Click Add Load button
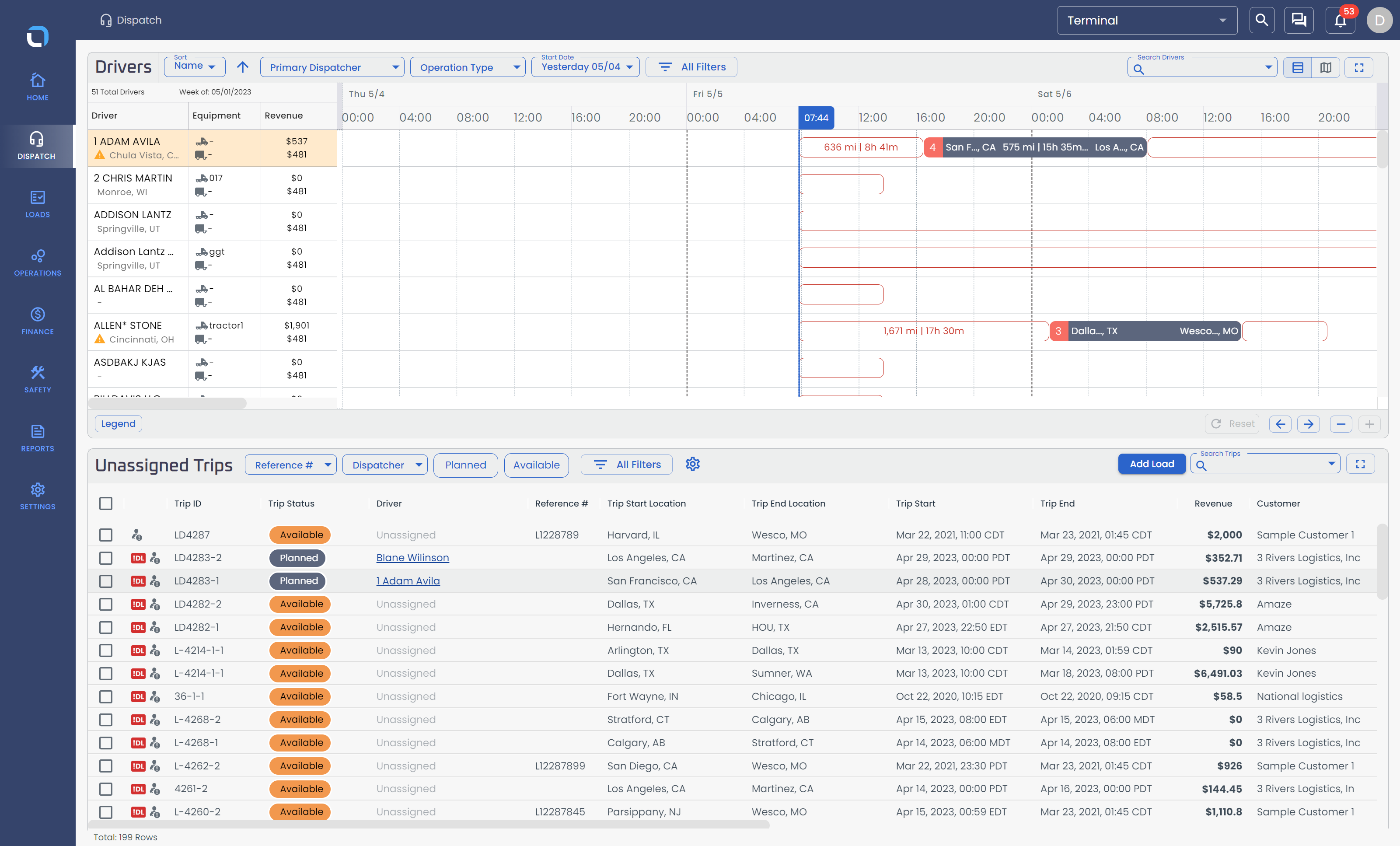Image resolution: width=1400 pixels, height=846 pixels. [1151, 464]
